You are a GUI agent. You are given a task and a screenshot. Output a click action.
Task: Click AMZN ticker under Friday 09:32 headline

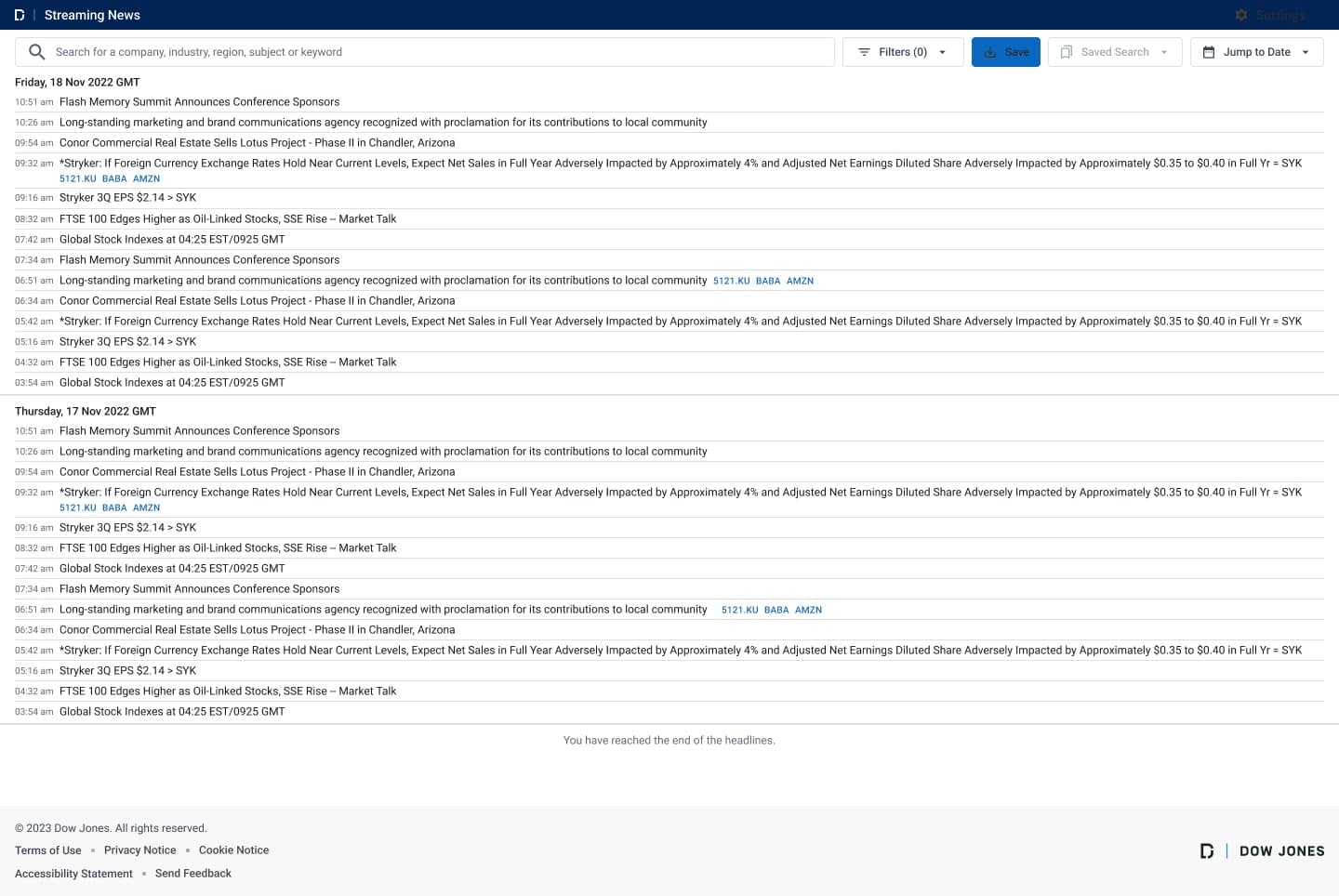pos(147,178)
